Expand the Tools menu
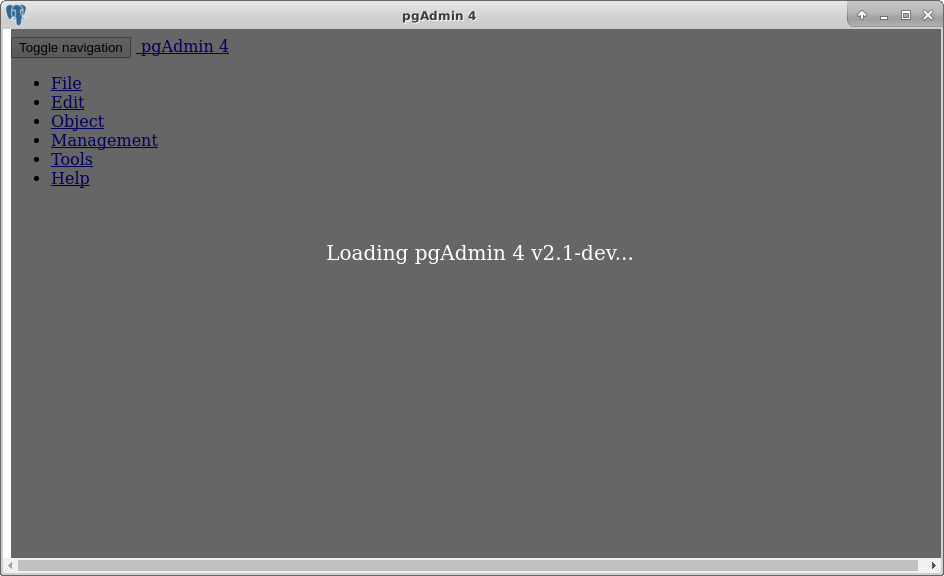The height and width of the screenshot is (576, 944). [x=71, y=159]
